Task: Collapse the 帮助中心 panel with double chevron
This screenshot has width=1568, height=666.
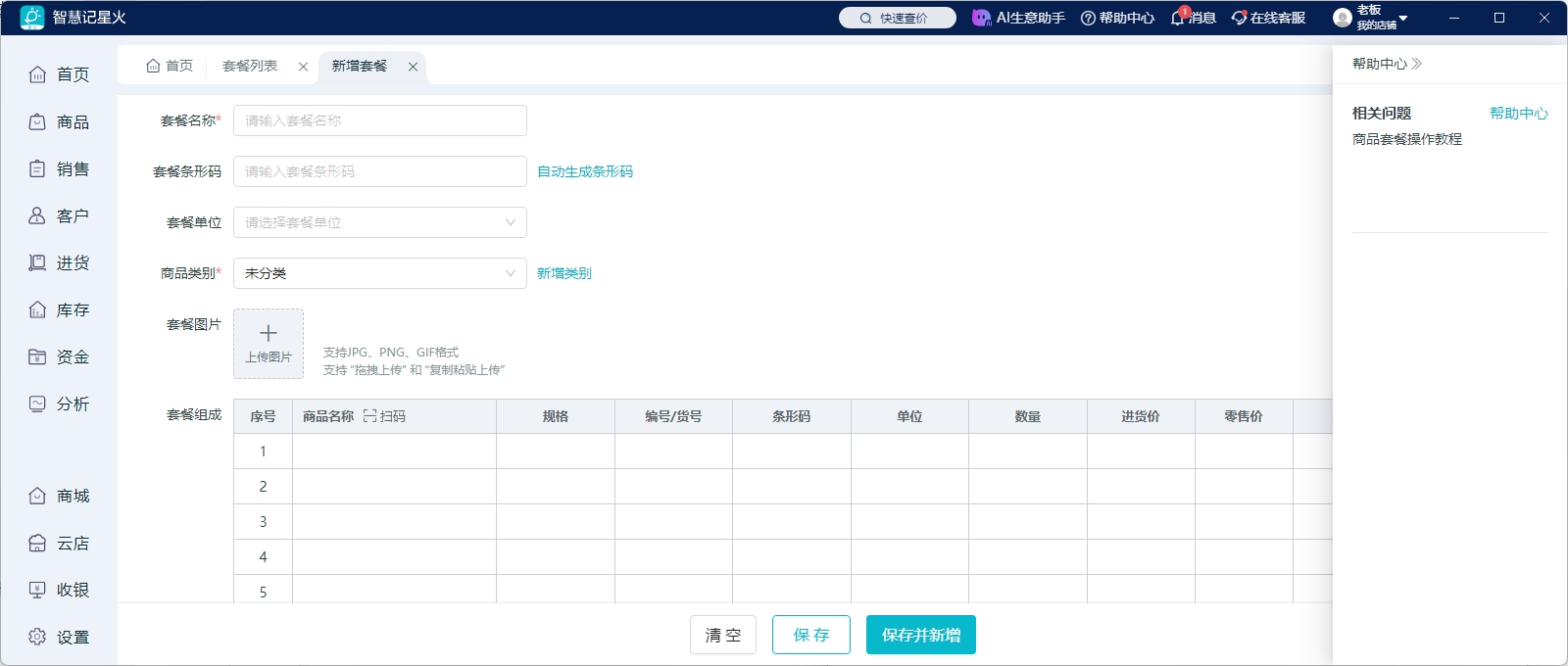Action: coord(1416,64)
